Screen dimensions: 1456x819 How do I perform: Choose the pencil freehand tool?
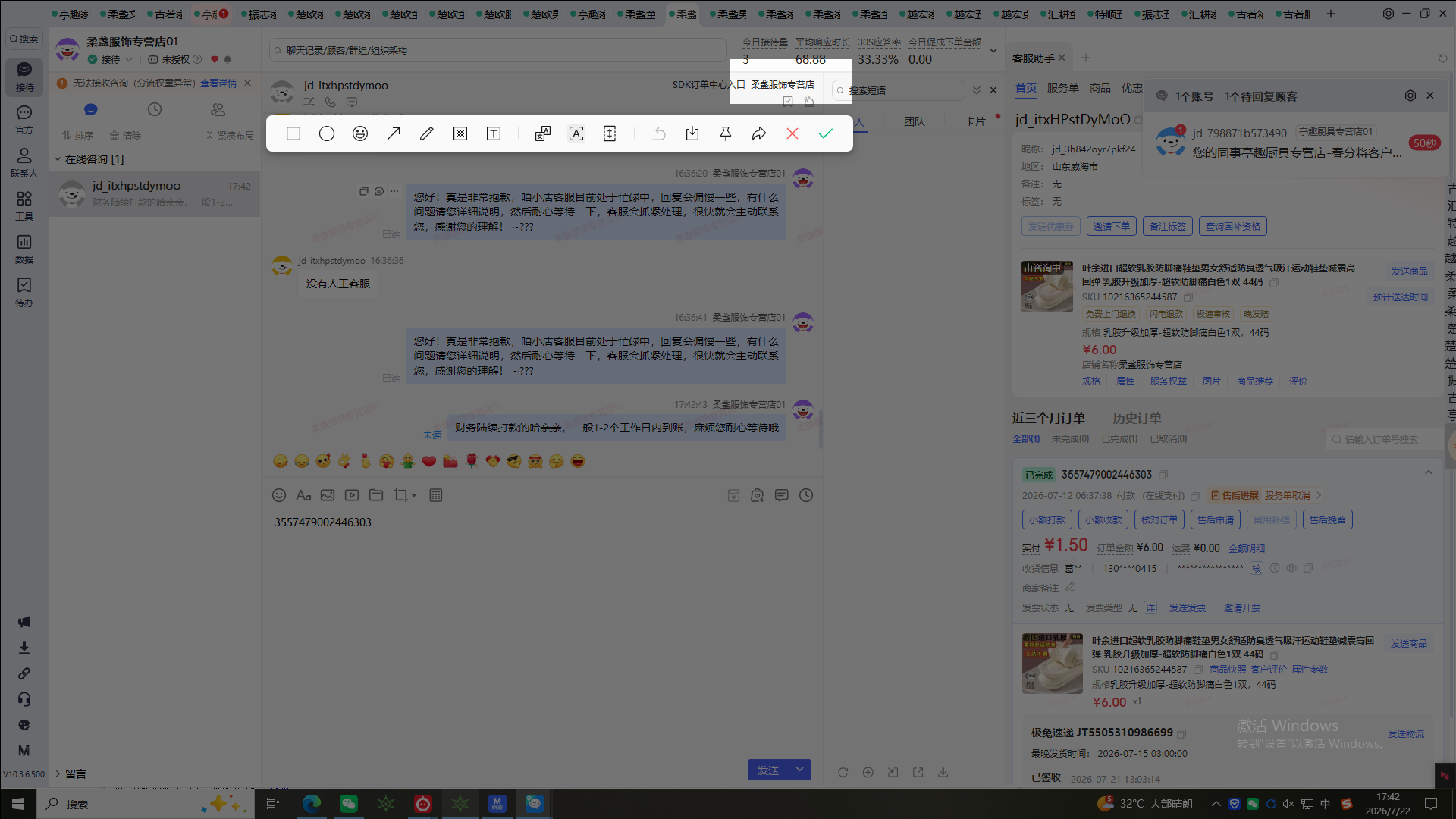[427, 133]
